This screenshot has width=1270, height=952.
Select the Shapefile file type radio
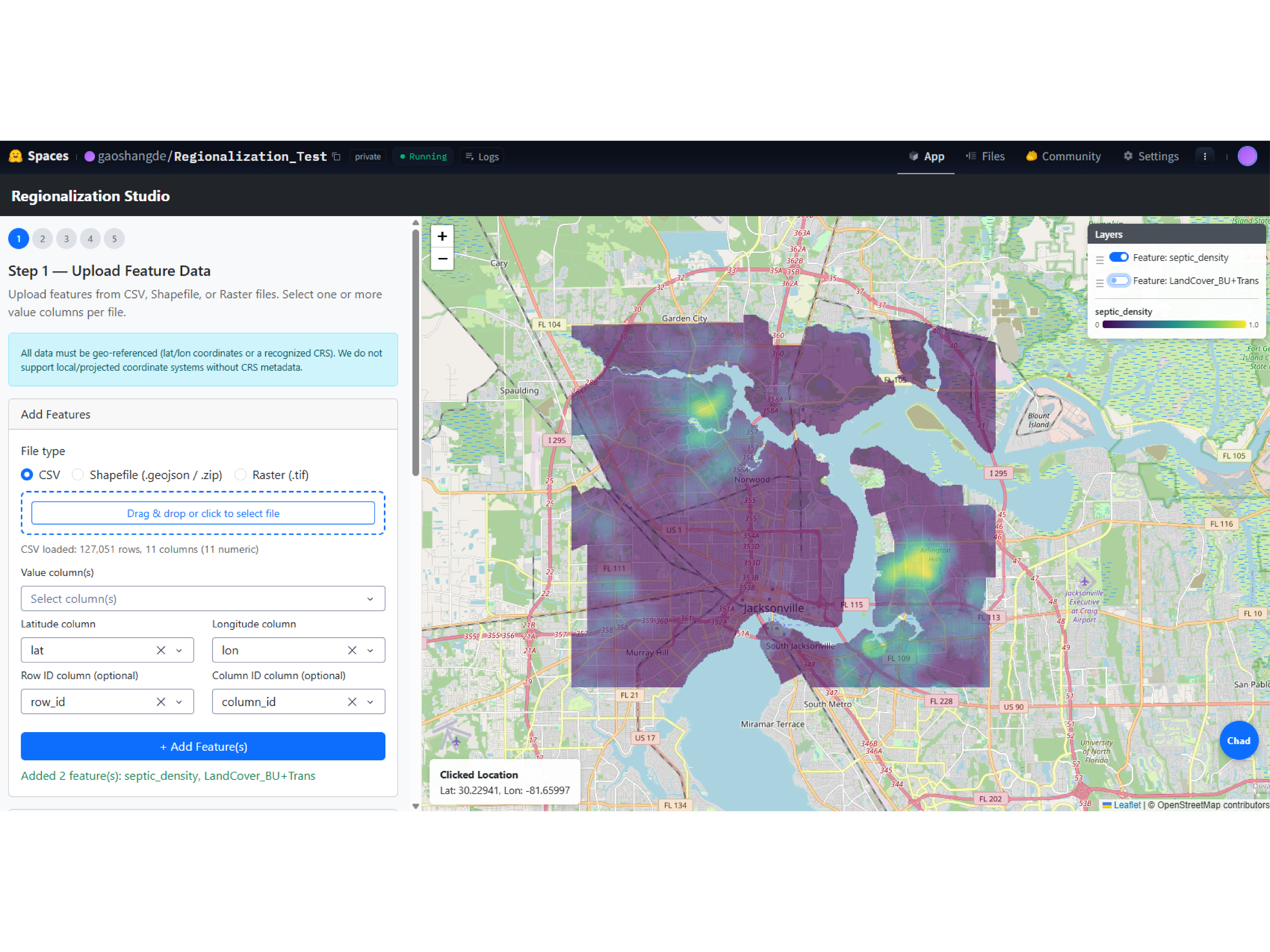pyautogui.click(x=78, y=474)
